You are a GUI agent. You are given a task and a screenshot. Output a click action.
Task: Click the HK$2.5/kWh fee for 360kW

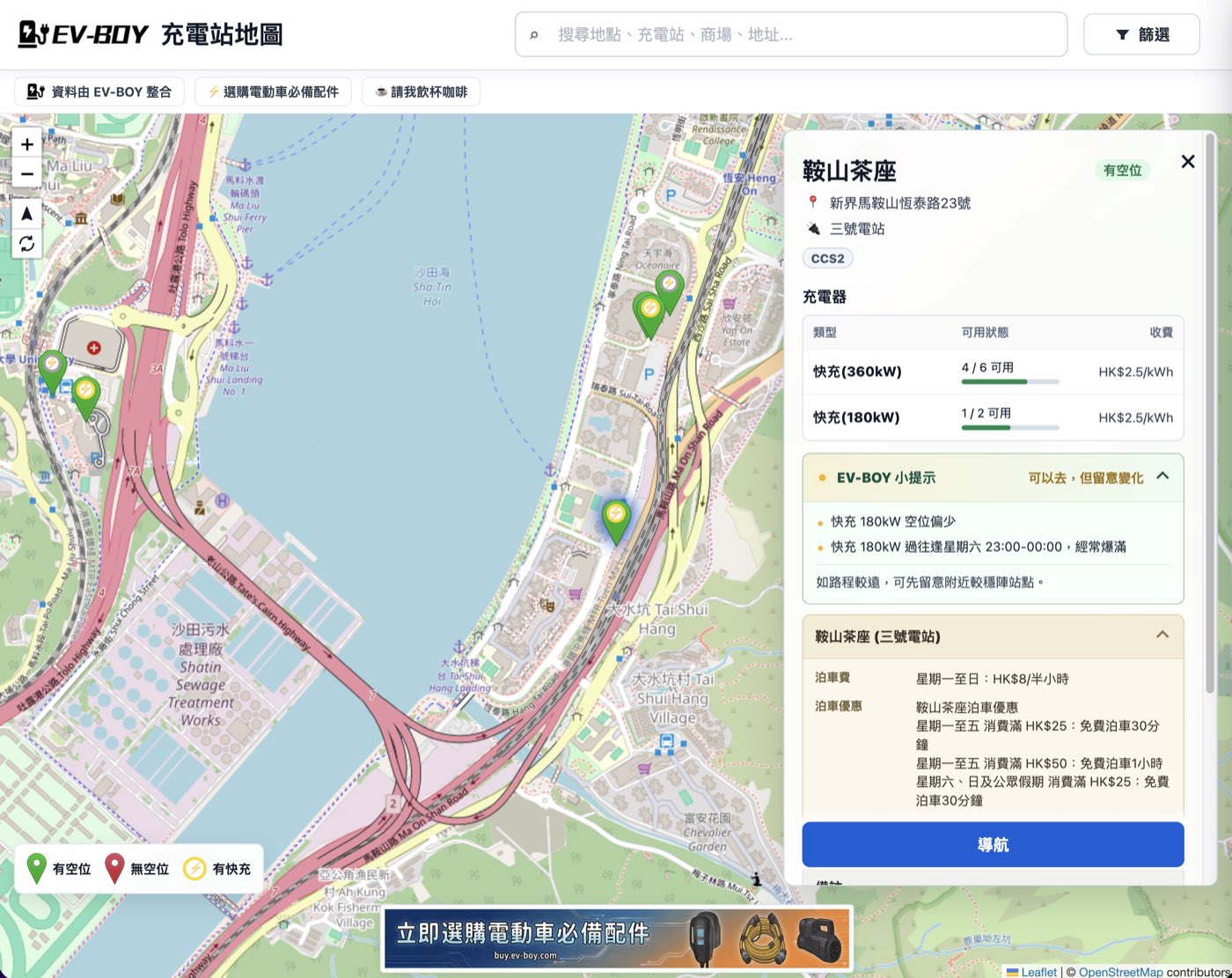1135,371
